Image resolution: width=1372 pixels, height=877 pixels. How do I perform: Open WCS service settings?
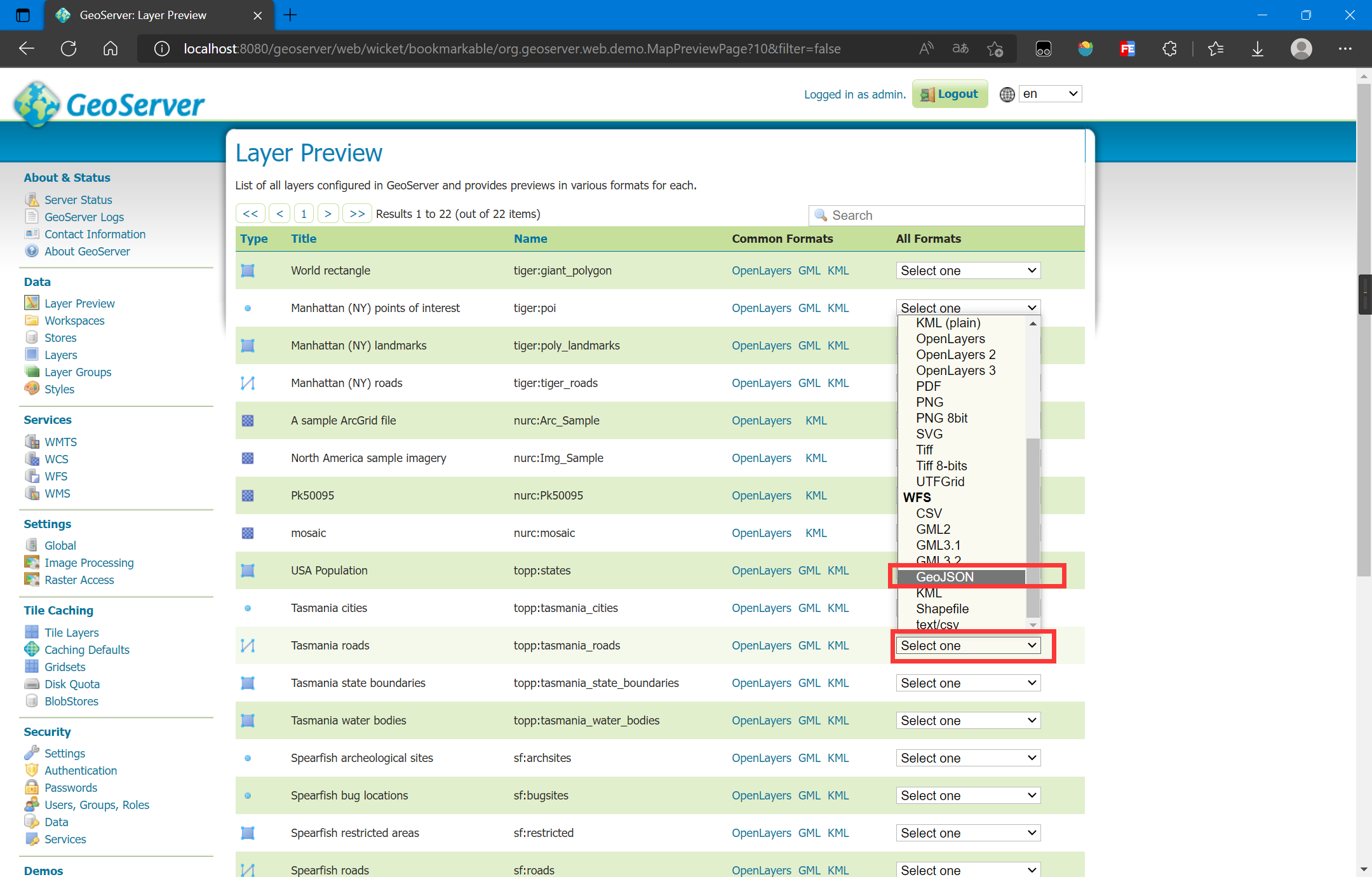[x=57, y=459]
